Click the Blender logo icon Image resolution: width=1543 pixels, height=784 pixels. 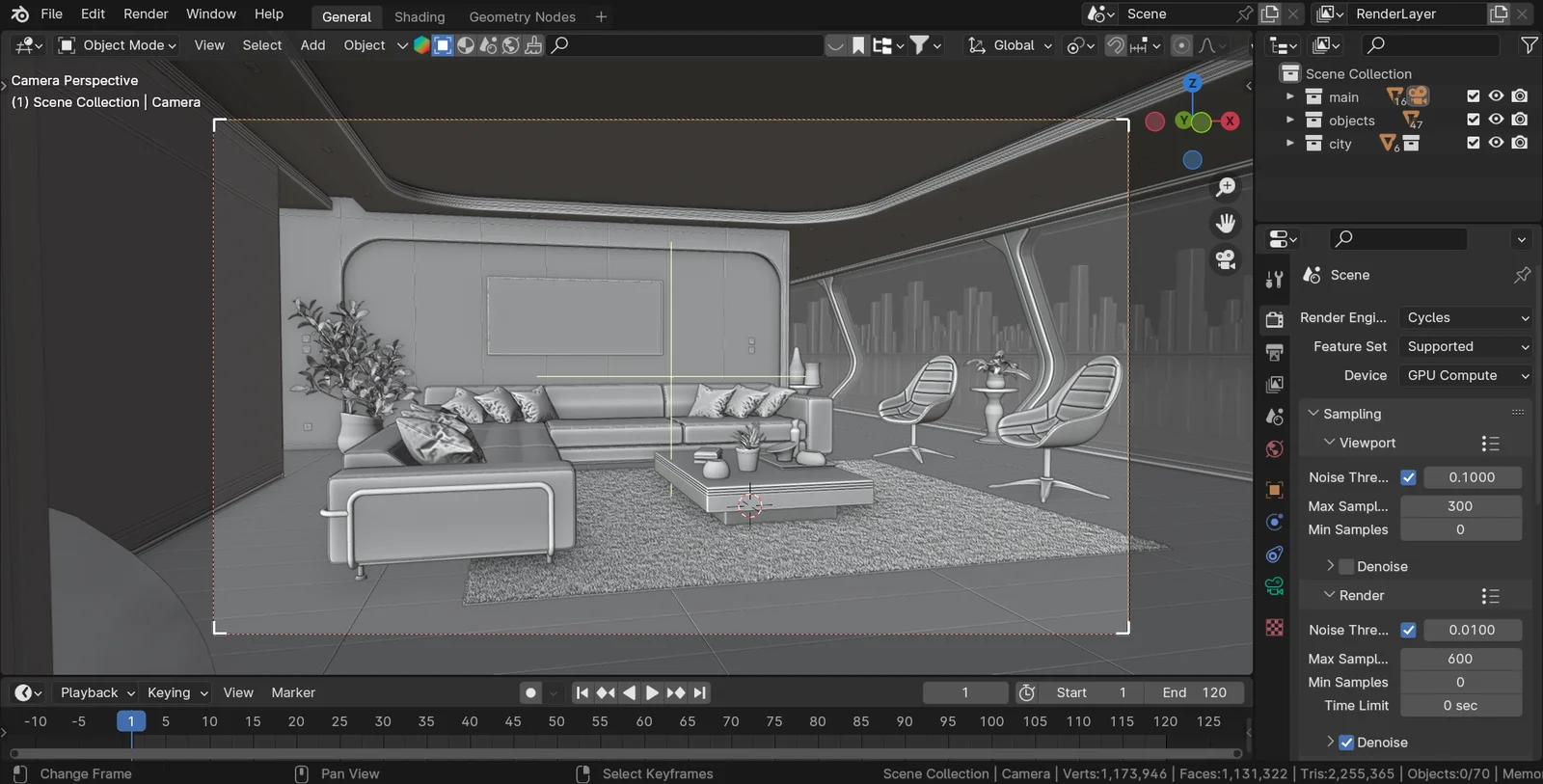(x=19, y=14)
